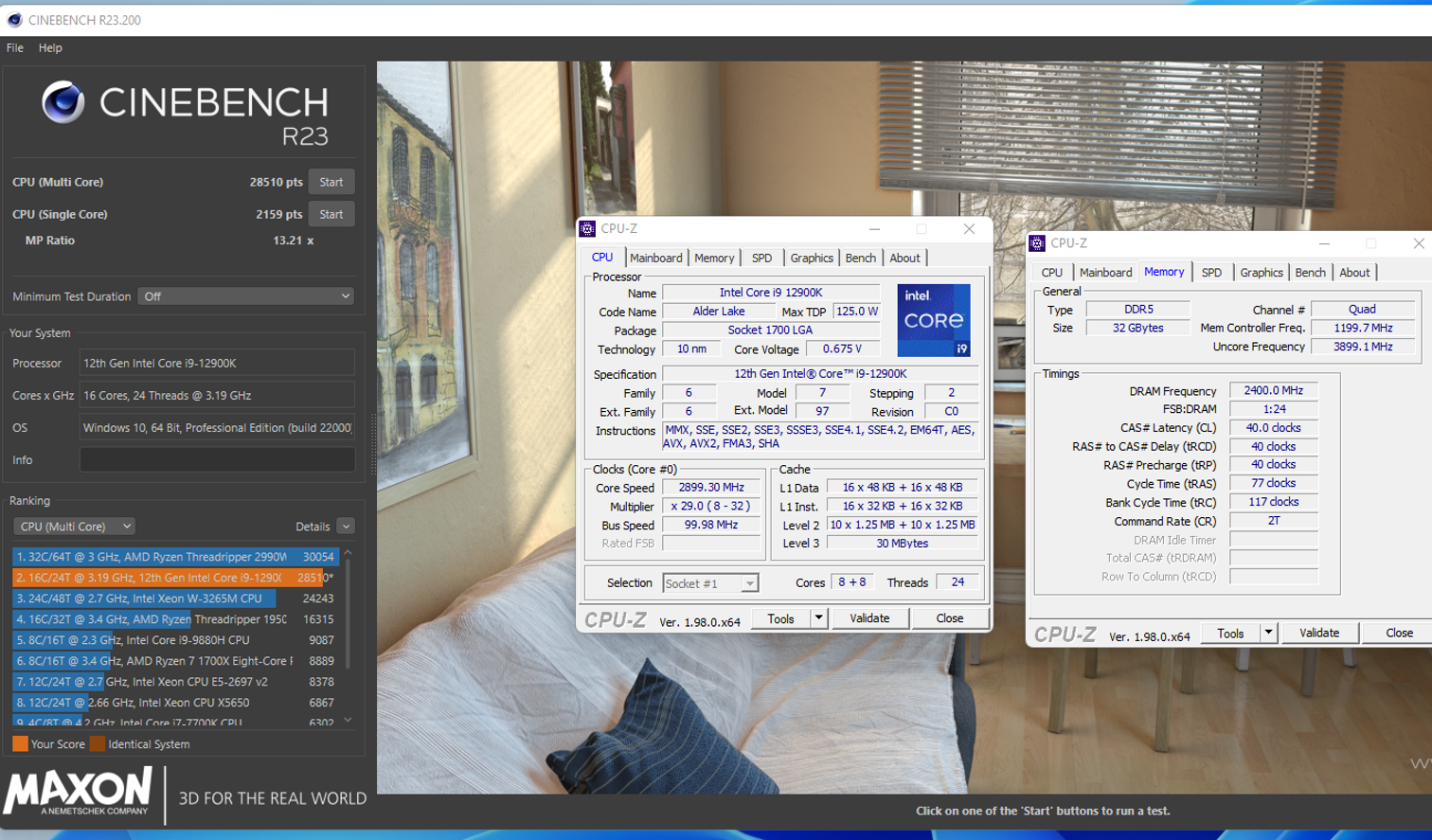This screenshot has height=840, width=1432.
Task: Select the CPU tab in front CPU-Z window
Action: pos(602,257)
